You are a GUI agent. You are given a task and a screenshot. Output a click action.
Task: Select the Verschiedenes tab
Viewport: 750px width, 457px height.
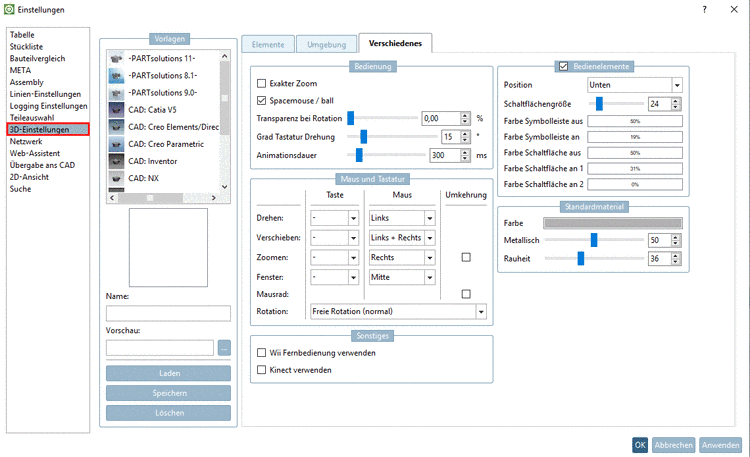tap(396, 43)
